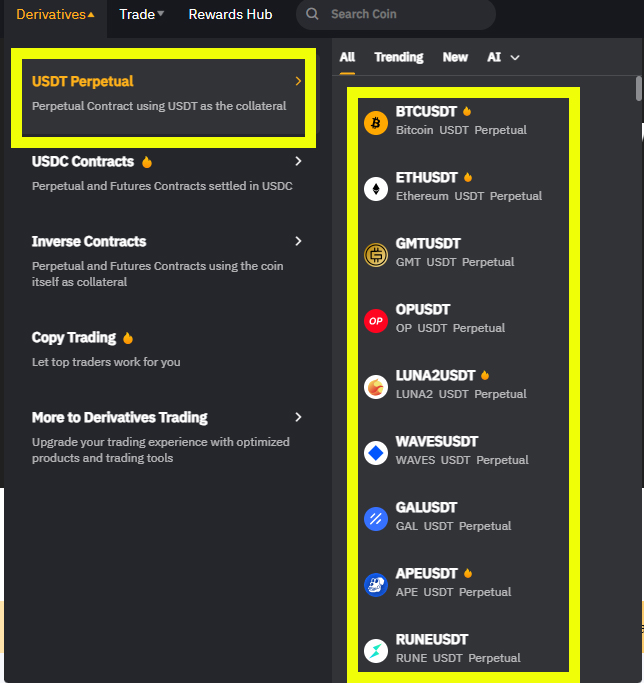644x683 pixels.
Task: Open the Trade dropdown menu
Action: pos(142,14)
